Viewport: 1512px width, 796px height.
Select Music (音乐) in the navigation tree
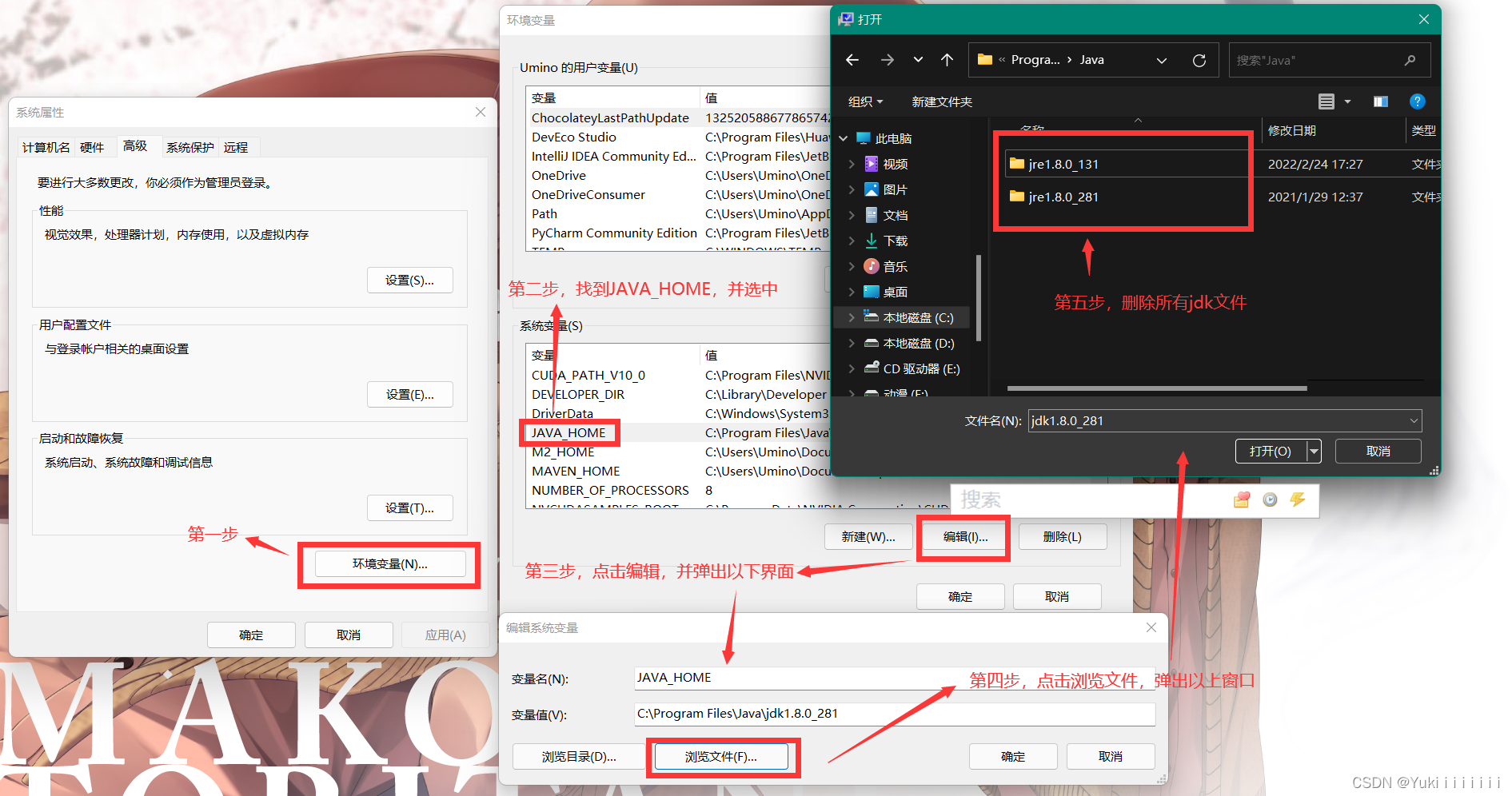click(895, 266)
